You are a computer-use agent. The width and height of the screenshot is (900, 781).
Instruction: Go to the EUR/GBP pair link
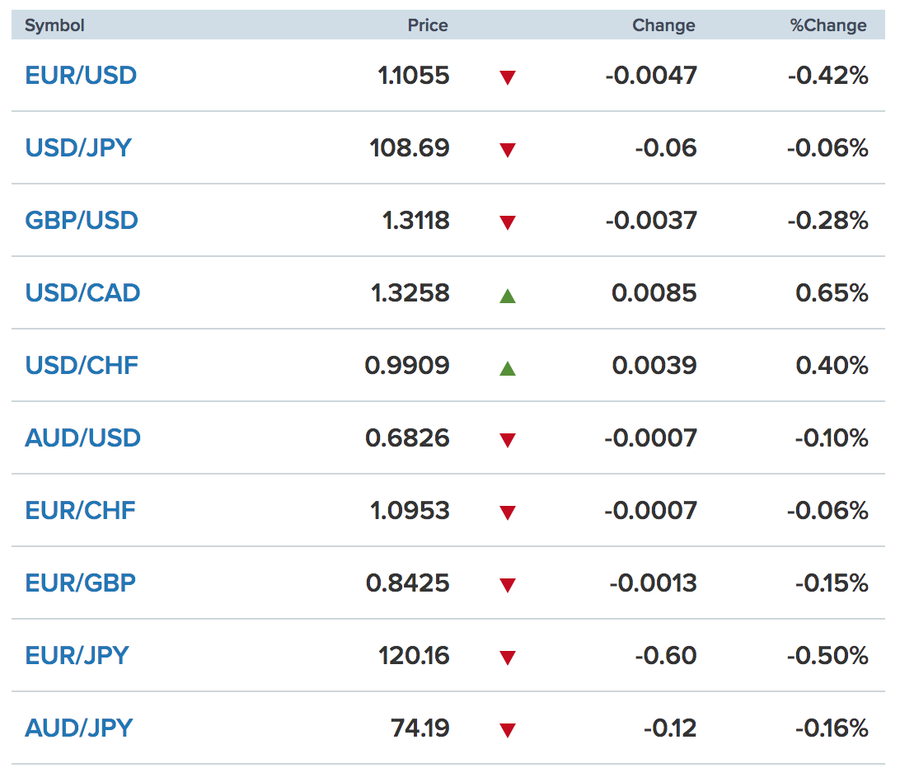click(80, 583)
